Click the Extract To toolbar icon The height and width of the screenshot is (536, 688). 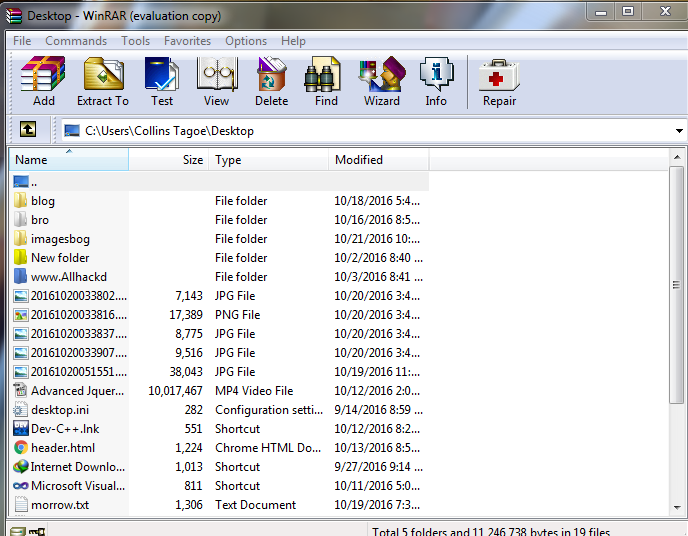click(104, 73)
